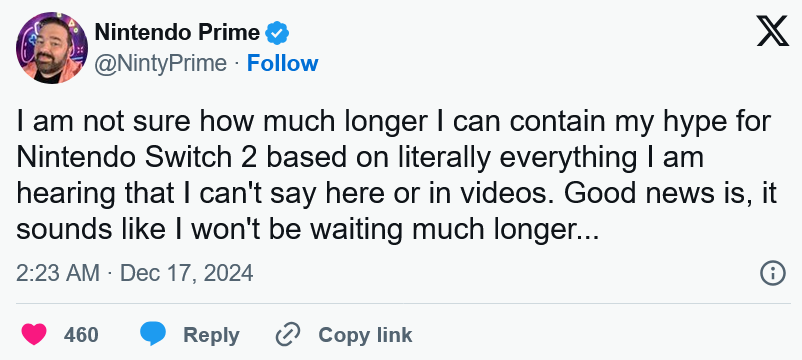Screen dimensions: 802x360
Task: Open the 2:23 AM timestamp link
Action: [57, 273]
